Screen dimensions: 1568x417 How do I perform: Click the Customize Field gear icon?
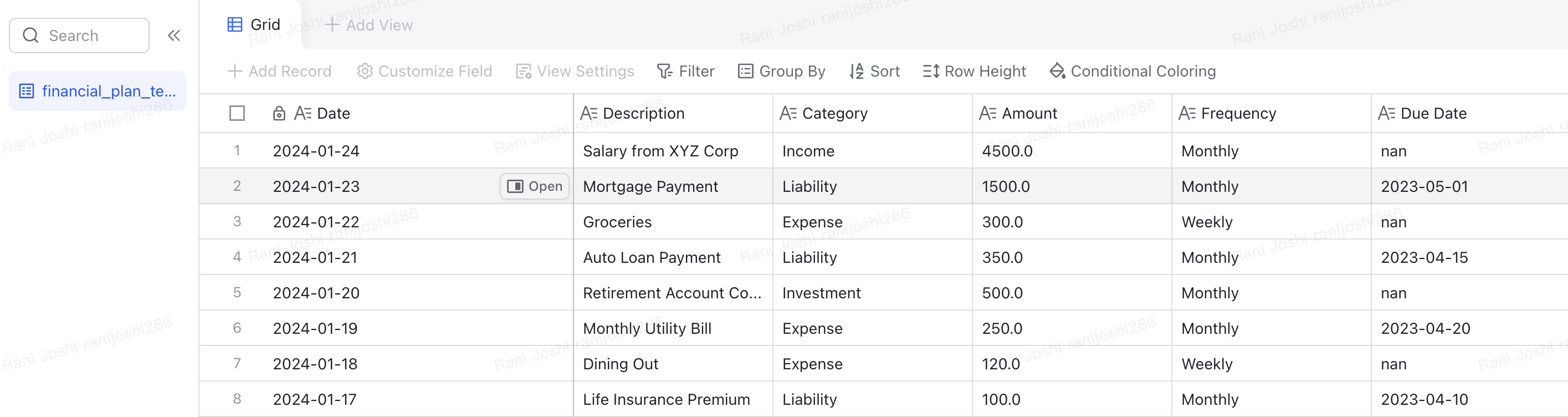pos(365,71)
